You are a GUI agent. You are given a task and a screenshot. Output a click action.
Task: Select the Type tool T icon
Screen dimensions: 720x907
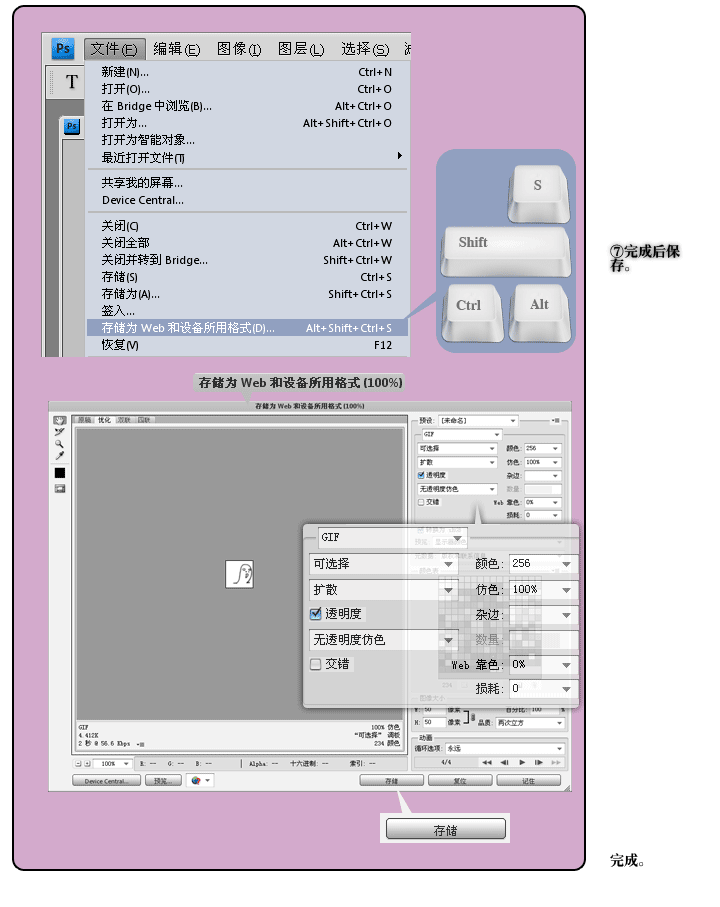(71, 82)
